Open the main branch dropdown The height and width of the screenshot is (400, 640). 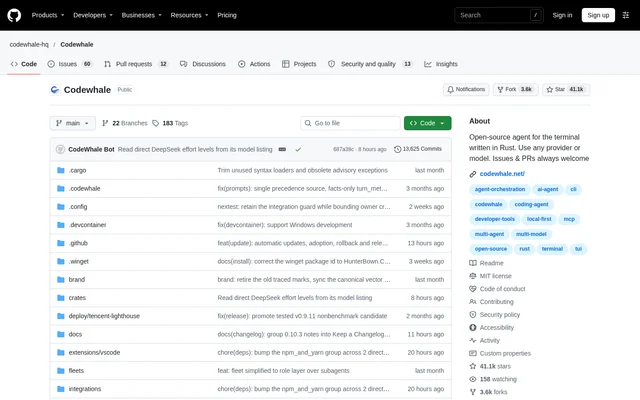(x=73, y=123)
